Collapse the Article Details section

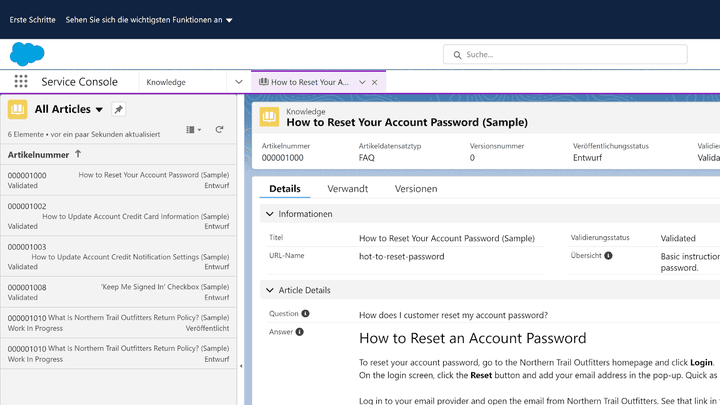268,290
